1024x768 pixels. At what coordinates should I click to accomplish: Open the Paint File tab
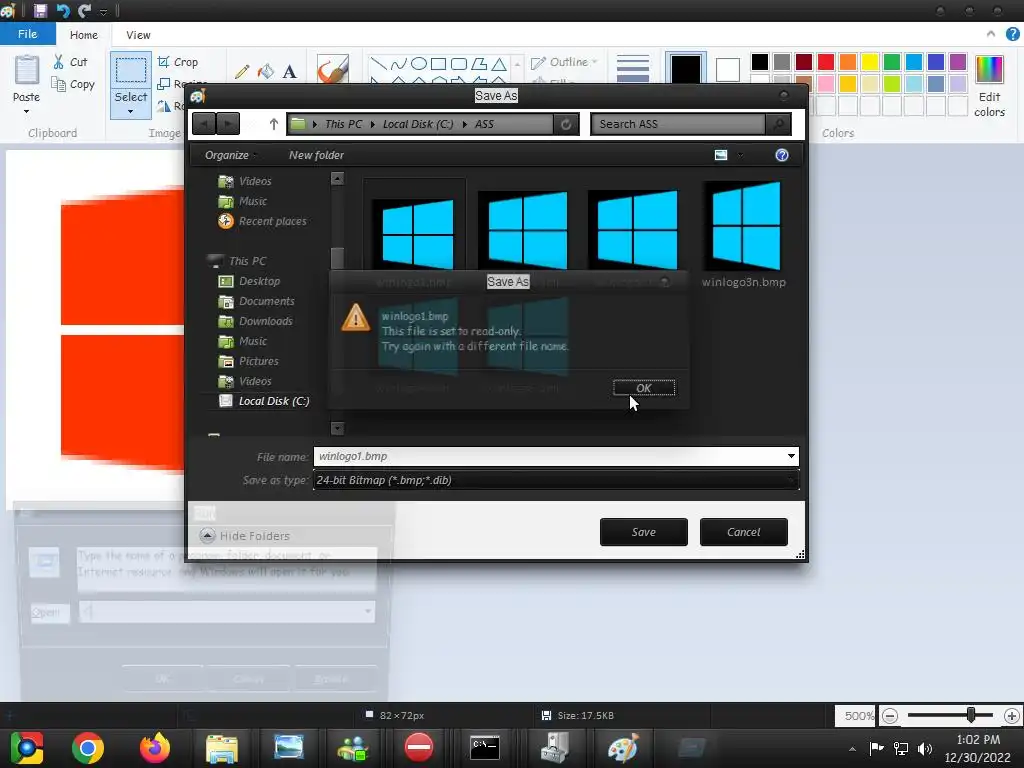click(x=27, y=34)
